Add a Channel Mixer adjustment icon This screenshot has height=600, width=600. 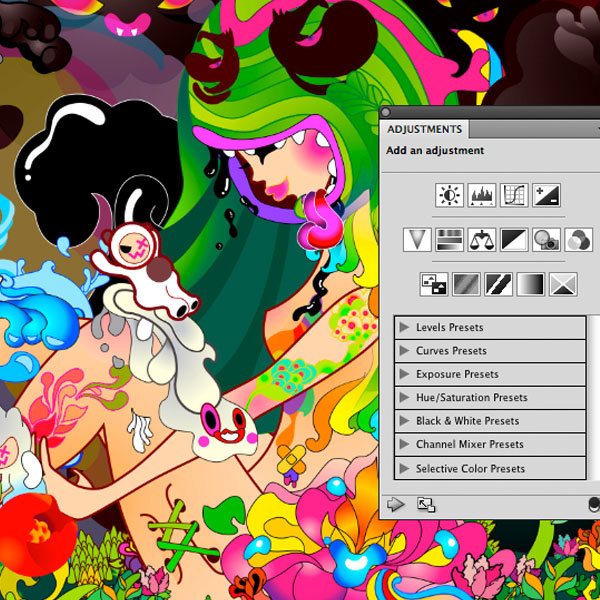(x=579, y=240)
